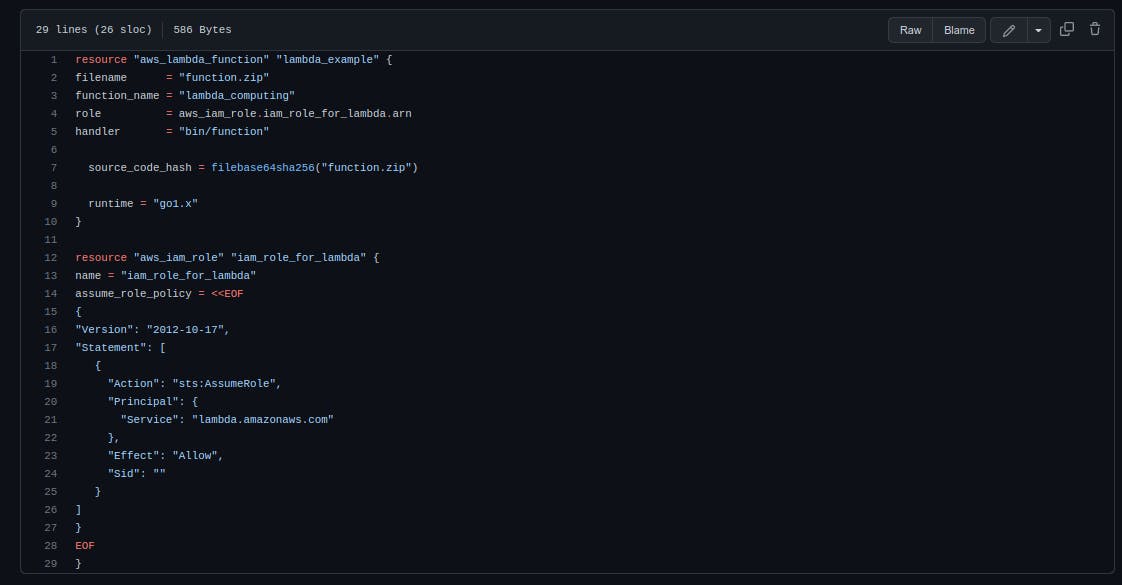Select line number 7 in the gutter

coord(54,168)
